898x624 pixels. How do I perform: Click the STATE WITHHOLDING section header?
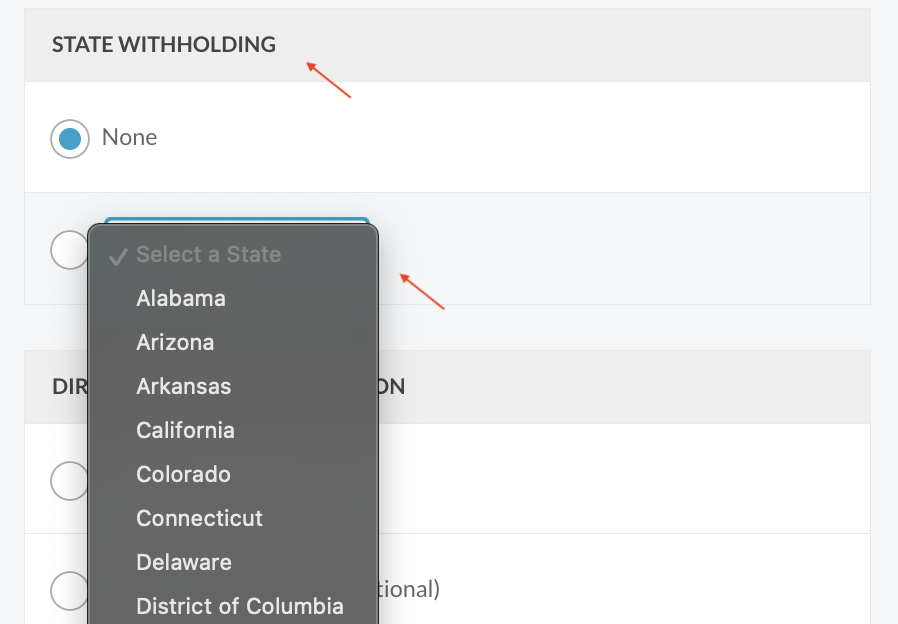164,45
